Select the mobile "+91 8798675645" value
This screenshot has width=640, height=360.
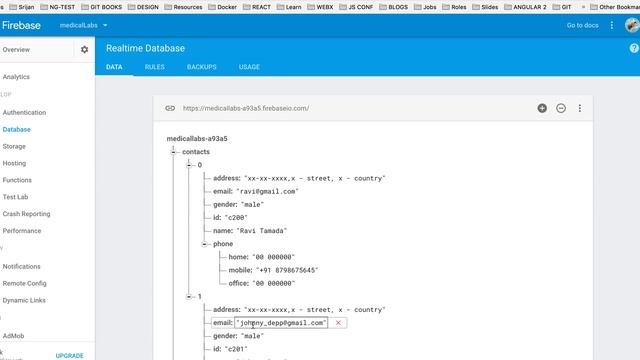287,270
